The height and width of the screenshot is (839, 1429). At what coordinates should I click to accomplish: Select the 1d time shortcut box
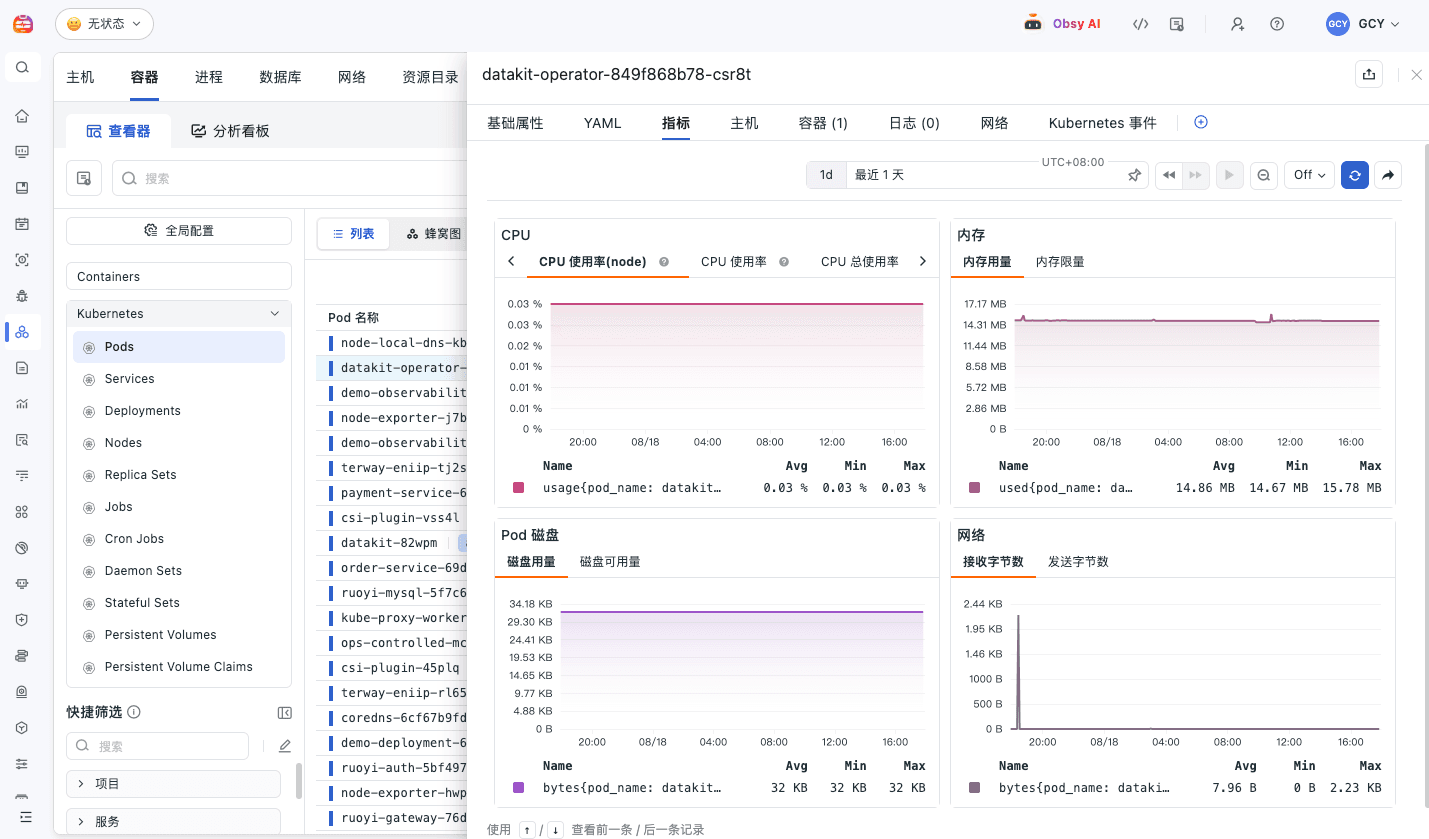[826, 175]
